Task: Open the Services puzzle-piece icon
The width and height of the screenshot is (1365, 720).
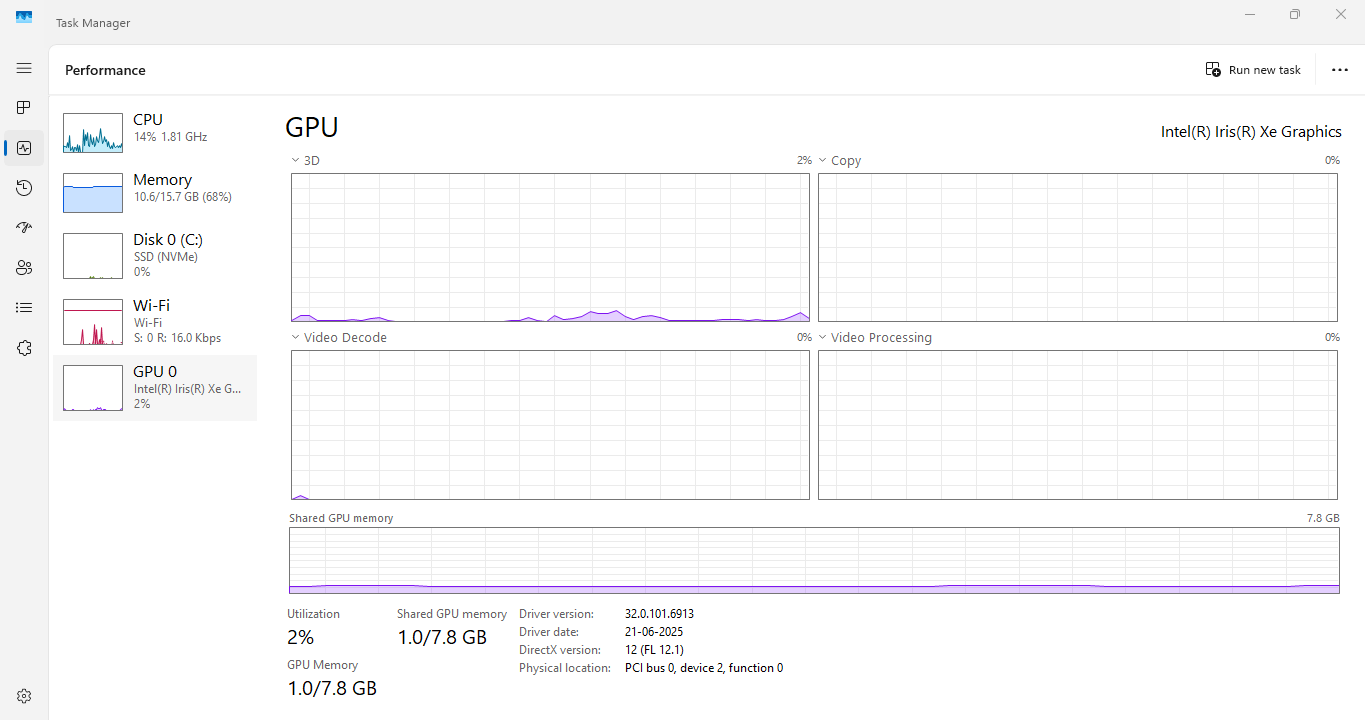Action: (x=24, y=348)
